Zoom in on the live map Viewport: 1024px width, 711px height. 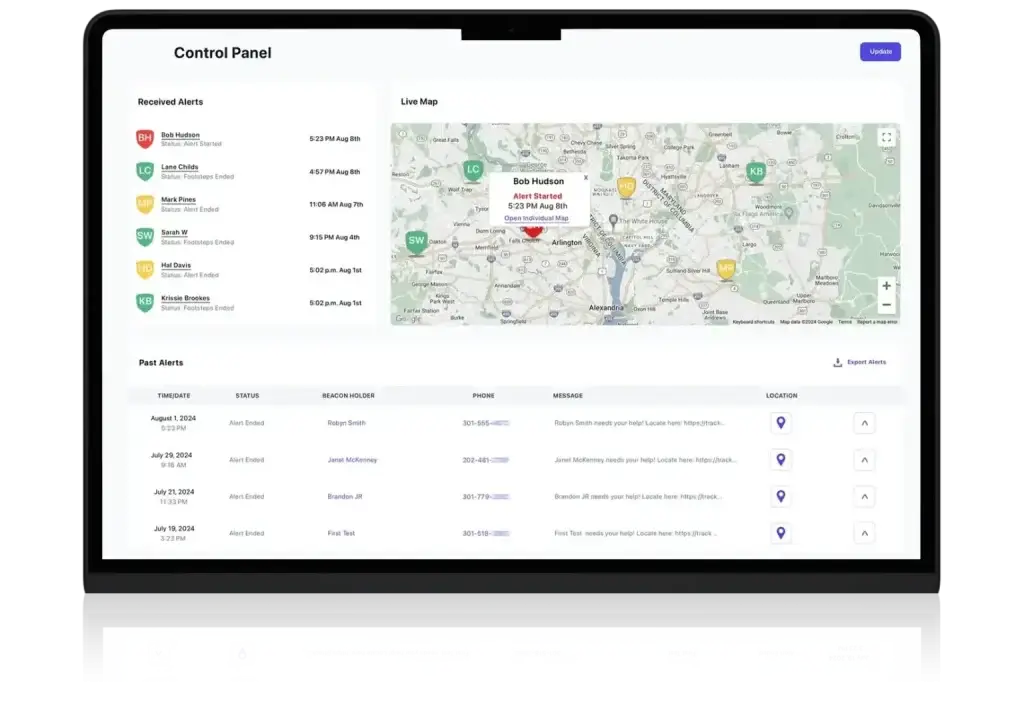tap(886, 286)
